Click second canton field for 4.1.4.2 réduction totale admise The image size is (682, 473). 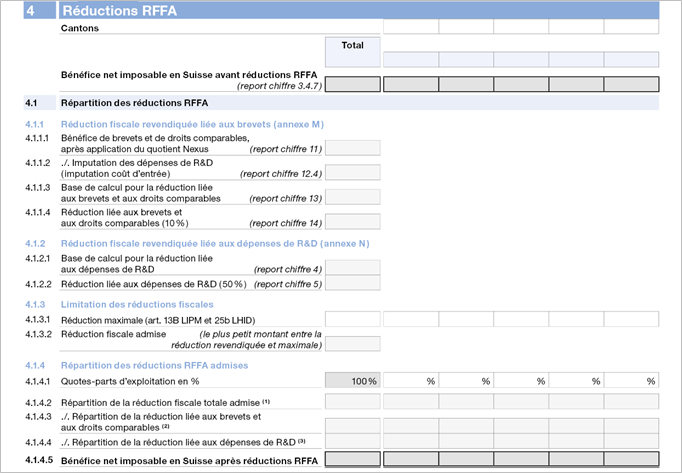(466, 401)
